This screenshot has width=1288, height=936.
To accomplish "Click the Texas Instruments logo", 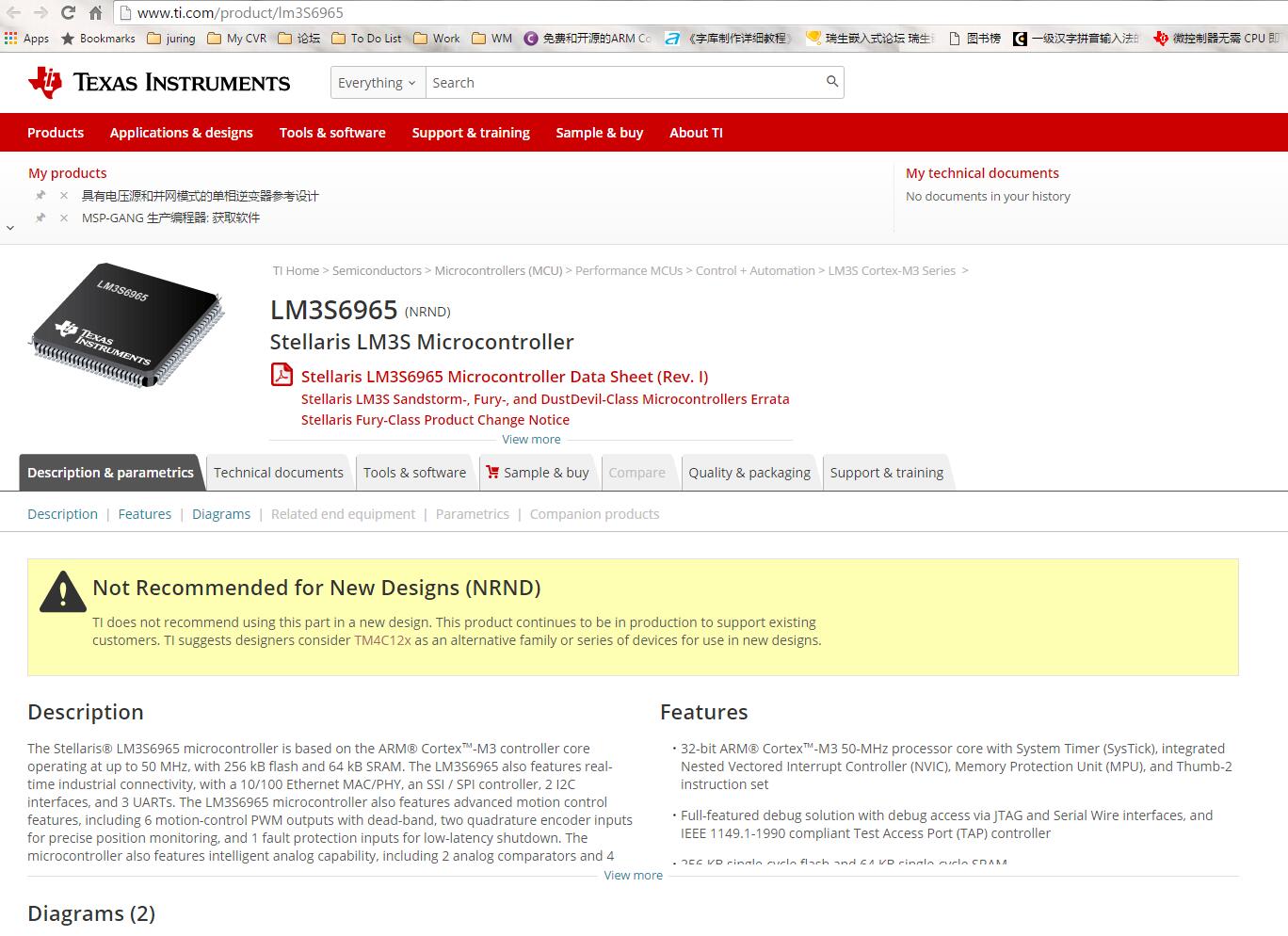I will click(x=159, y=83).
